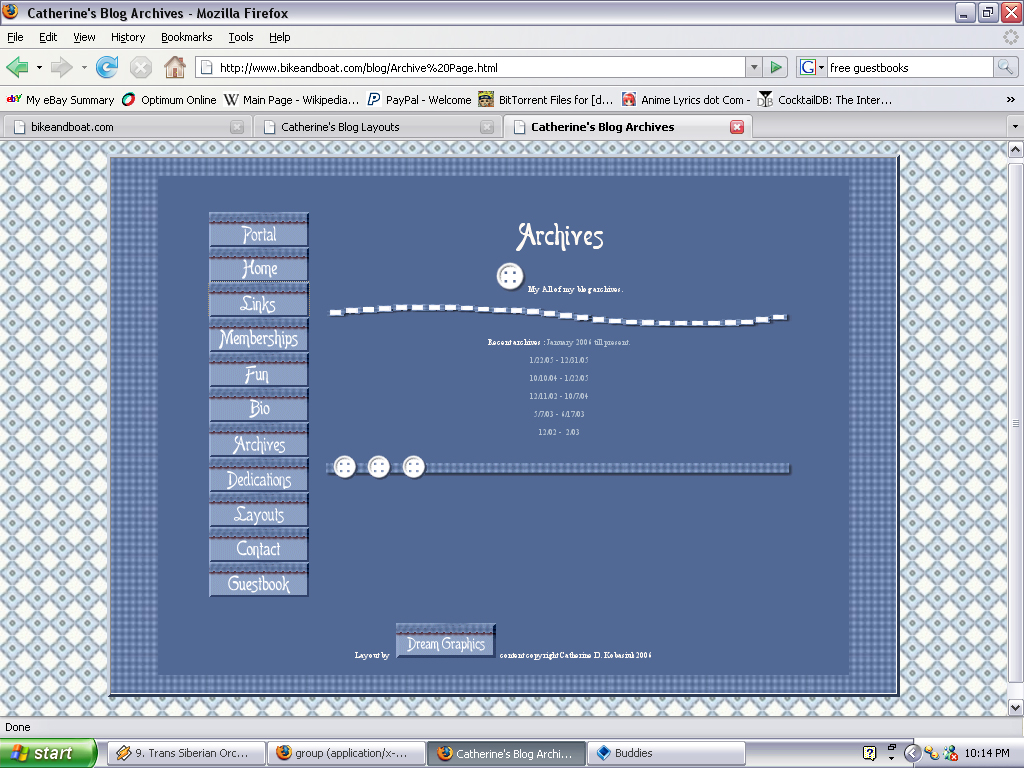Click the 10/10/04 - 1/22/05 archive link
Image resolution: width=1024 pixels, height=768 pixels.
[x=559, y=378]
